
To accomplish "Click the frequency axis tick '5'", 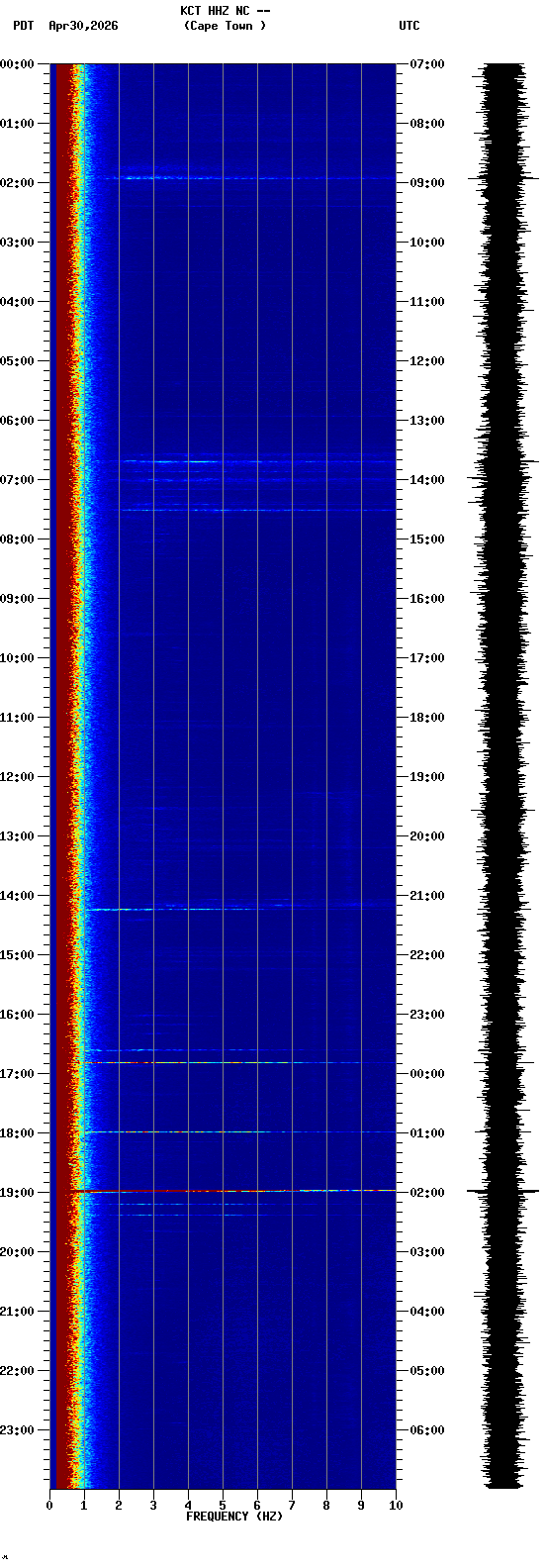I will [x=223, y=1506].
